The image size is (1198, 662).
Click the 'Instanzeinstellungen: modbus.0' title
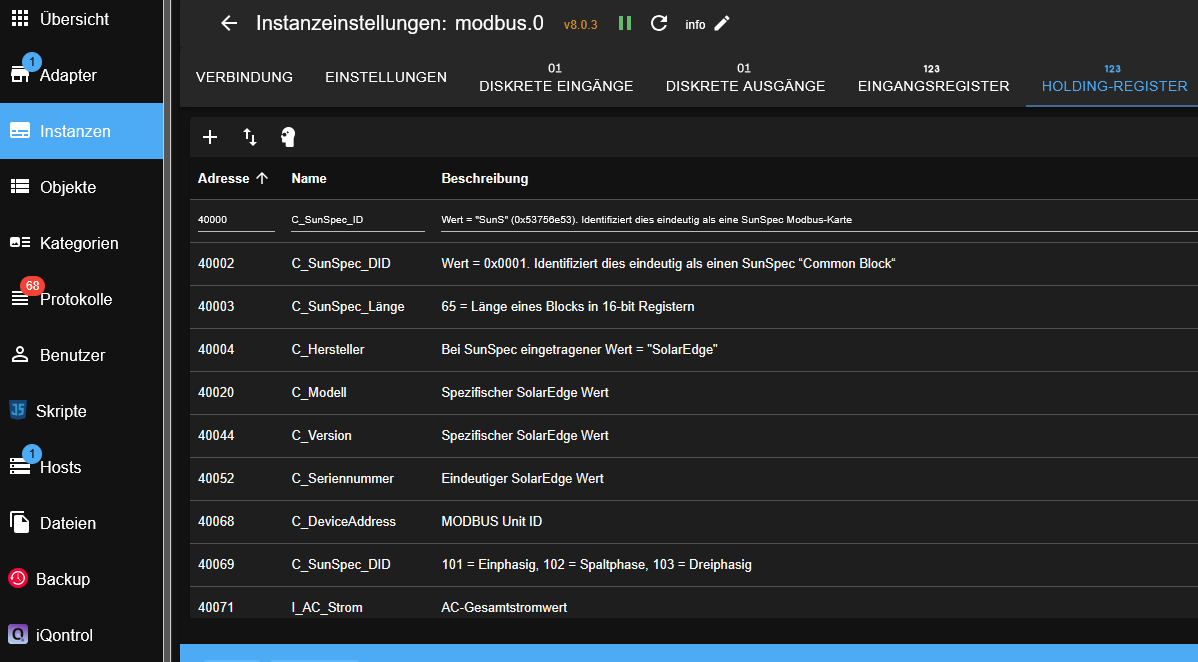(x=400, y=23)
